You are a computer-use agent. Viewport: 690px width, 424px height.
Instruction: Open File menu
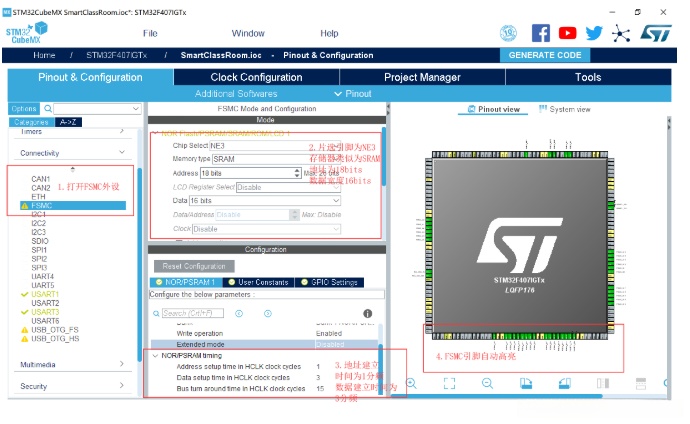coord(150,33)
